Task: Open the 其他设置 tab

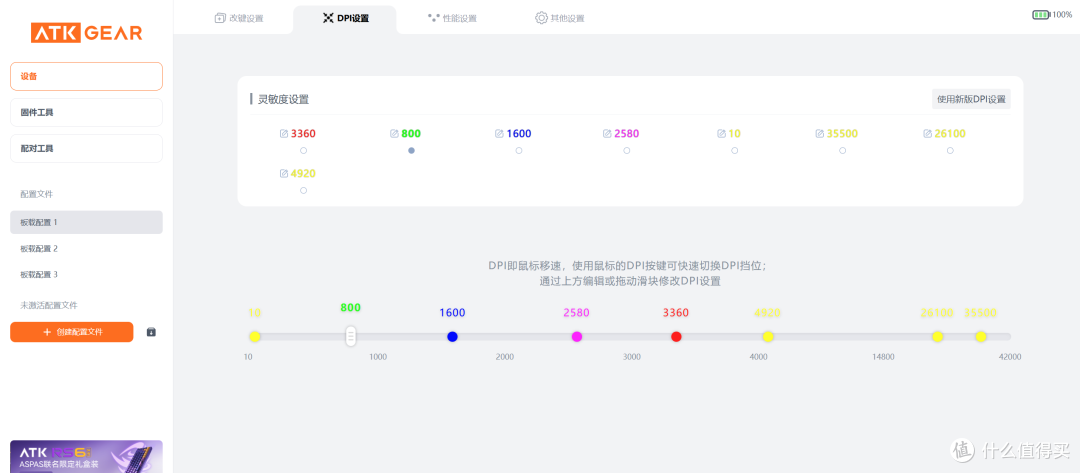Action: click(560, 18)
